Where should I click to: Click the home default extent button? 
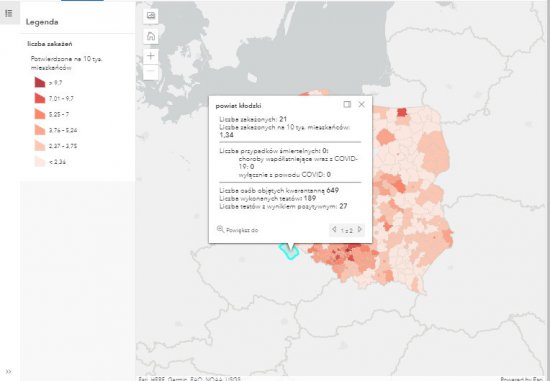tap(151, 36)
